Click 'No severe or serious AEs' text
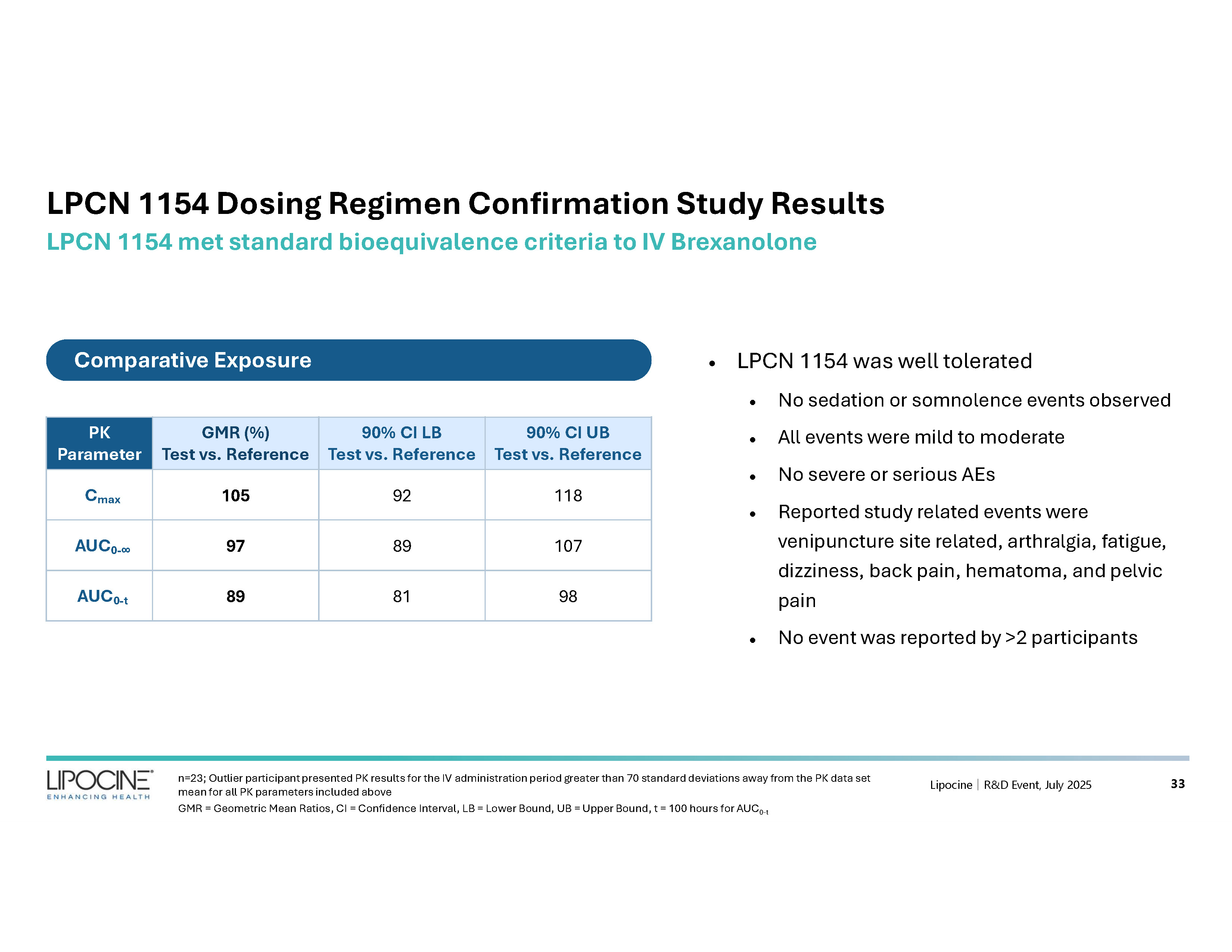Image resolution: width=1232 pixels, height=952 pixels. (x=886, y=475)
